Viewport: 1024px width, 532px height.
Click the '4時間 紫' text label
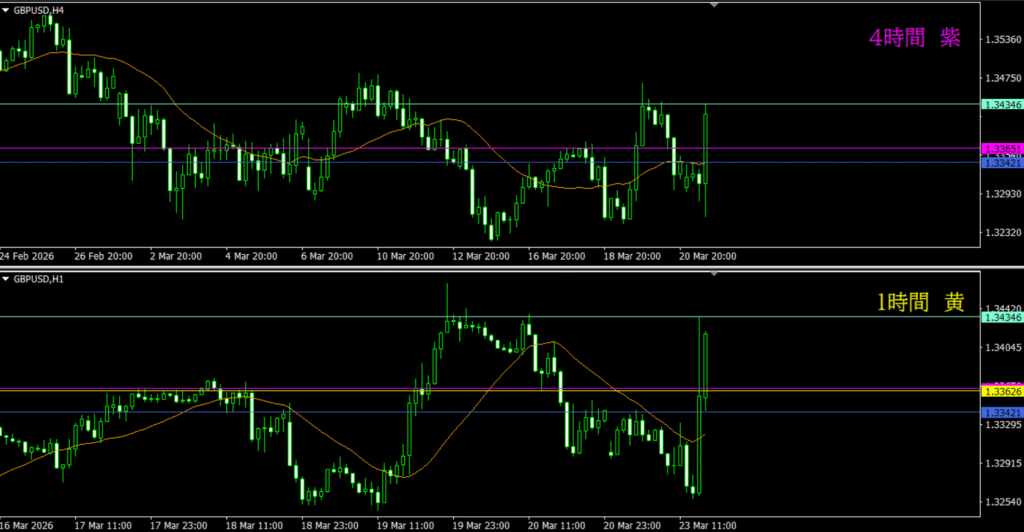tap(915, 38)
